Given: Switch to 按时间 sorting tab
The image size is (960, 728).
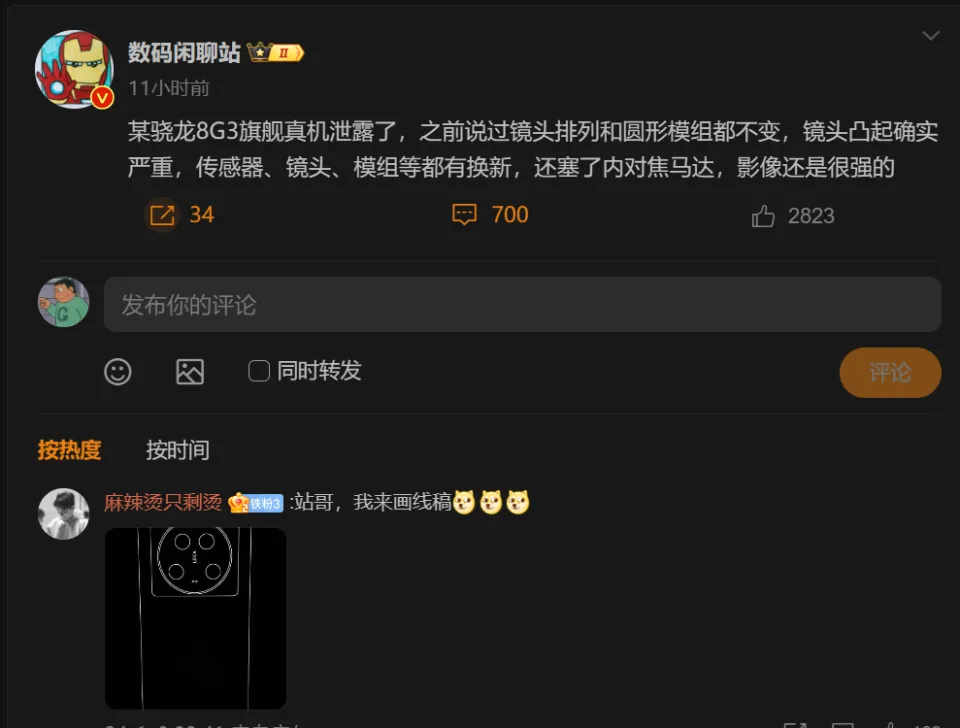Looking at the screenshot, I should click(x=178, y=450).
